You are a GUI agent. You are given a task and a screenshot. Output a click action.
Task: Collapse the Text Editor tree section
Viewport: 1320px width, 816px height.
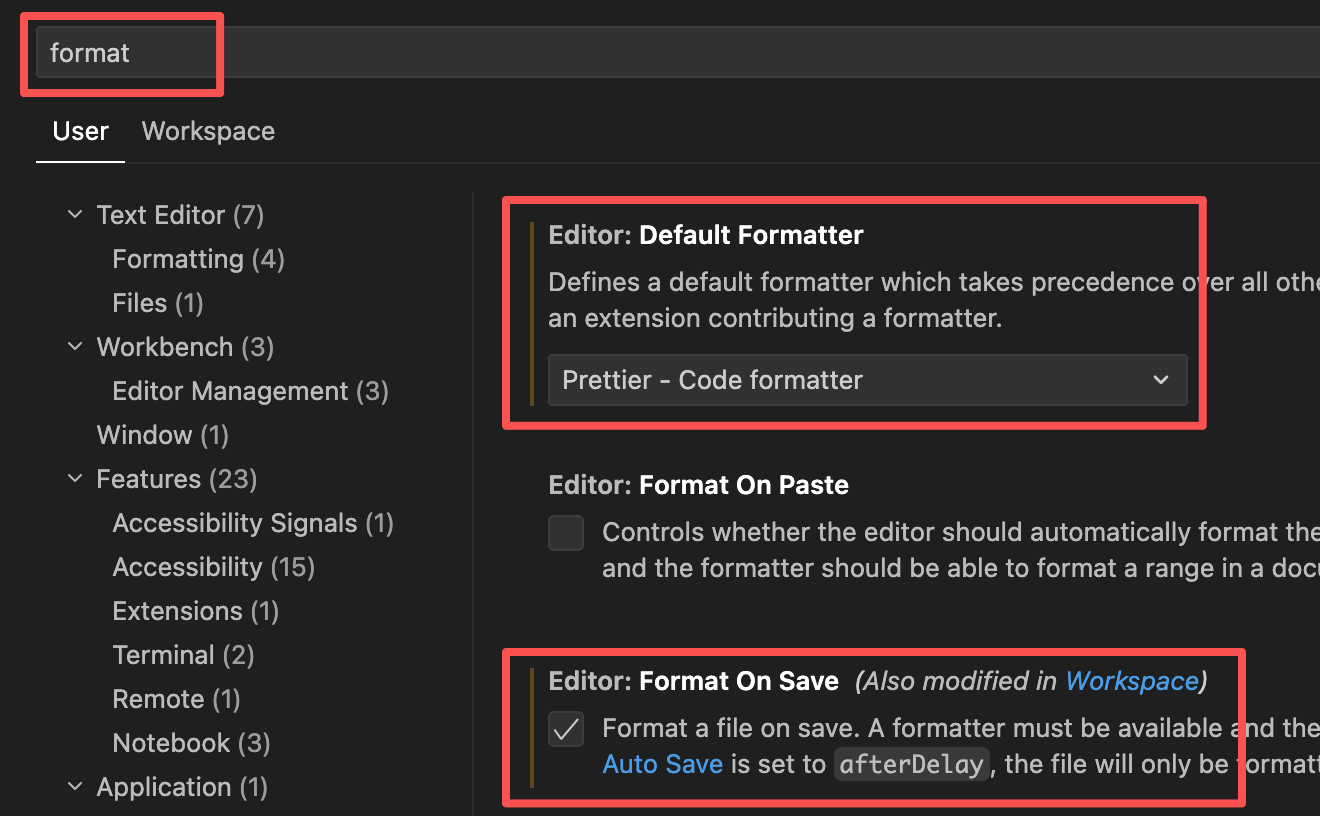[75, 215]
